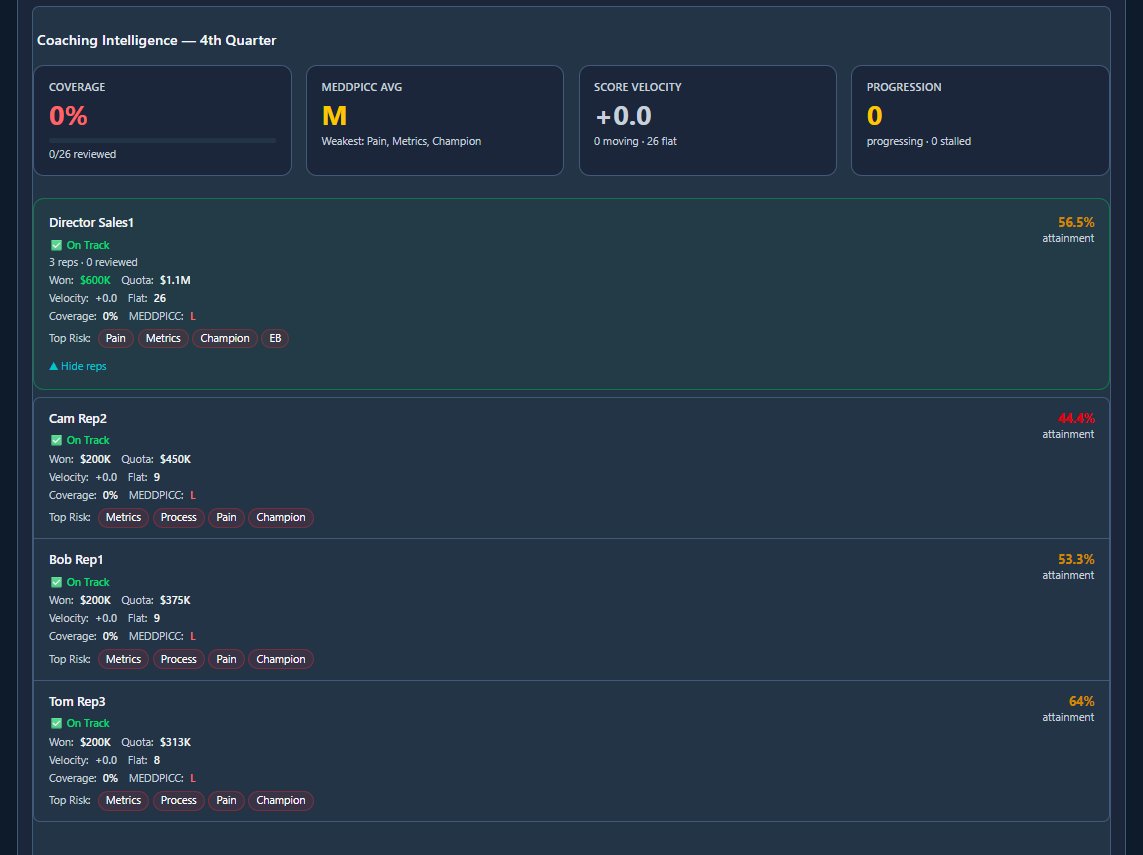The image size is (1143, 855).
Task: Click the Coverage progress bar
Action: pyautogui.click(x=162, y=140)
